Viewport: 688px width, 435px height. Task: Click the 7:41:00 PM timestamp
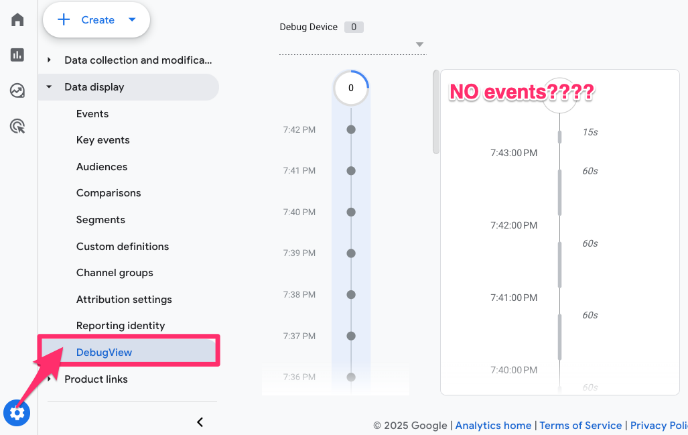tap(514, 298)
